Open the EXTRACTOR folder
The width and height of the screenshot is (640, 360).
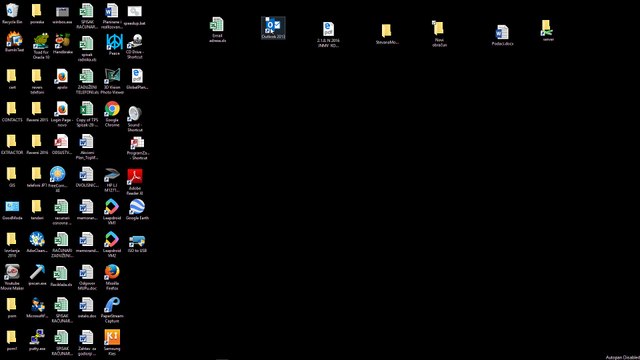(x=12, y=144)
